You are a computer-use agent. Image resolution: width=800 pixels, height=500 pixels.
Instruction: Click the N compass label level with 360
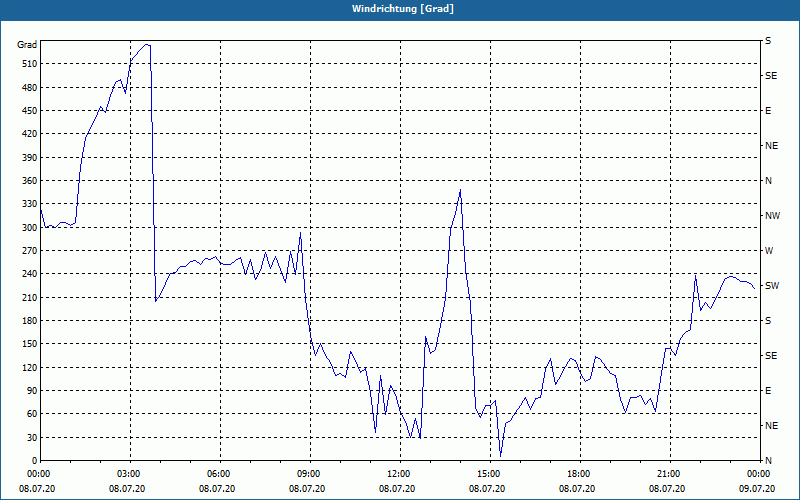pos(768,181)
